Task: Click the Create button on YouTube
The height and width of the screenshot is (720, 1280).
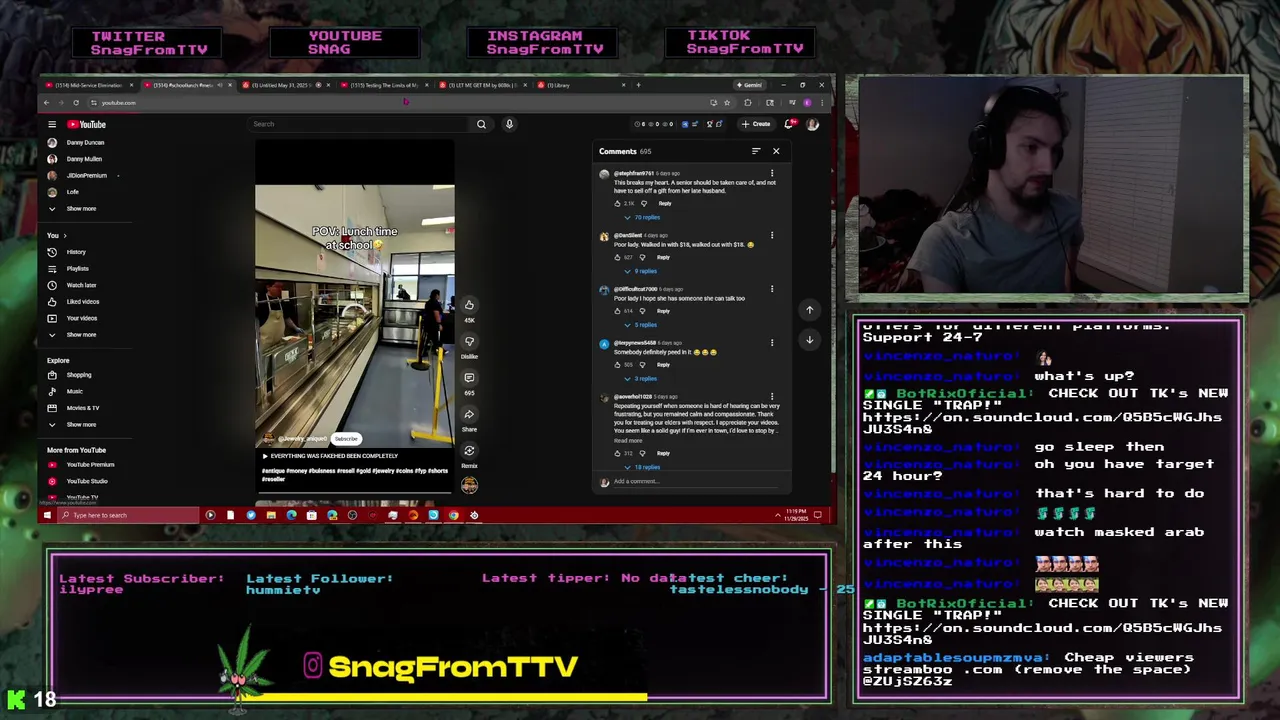Action: [756, 124]
